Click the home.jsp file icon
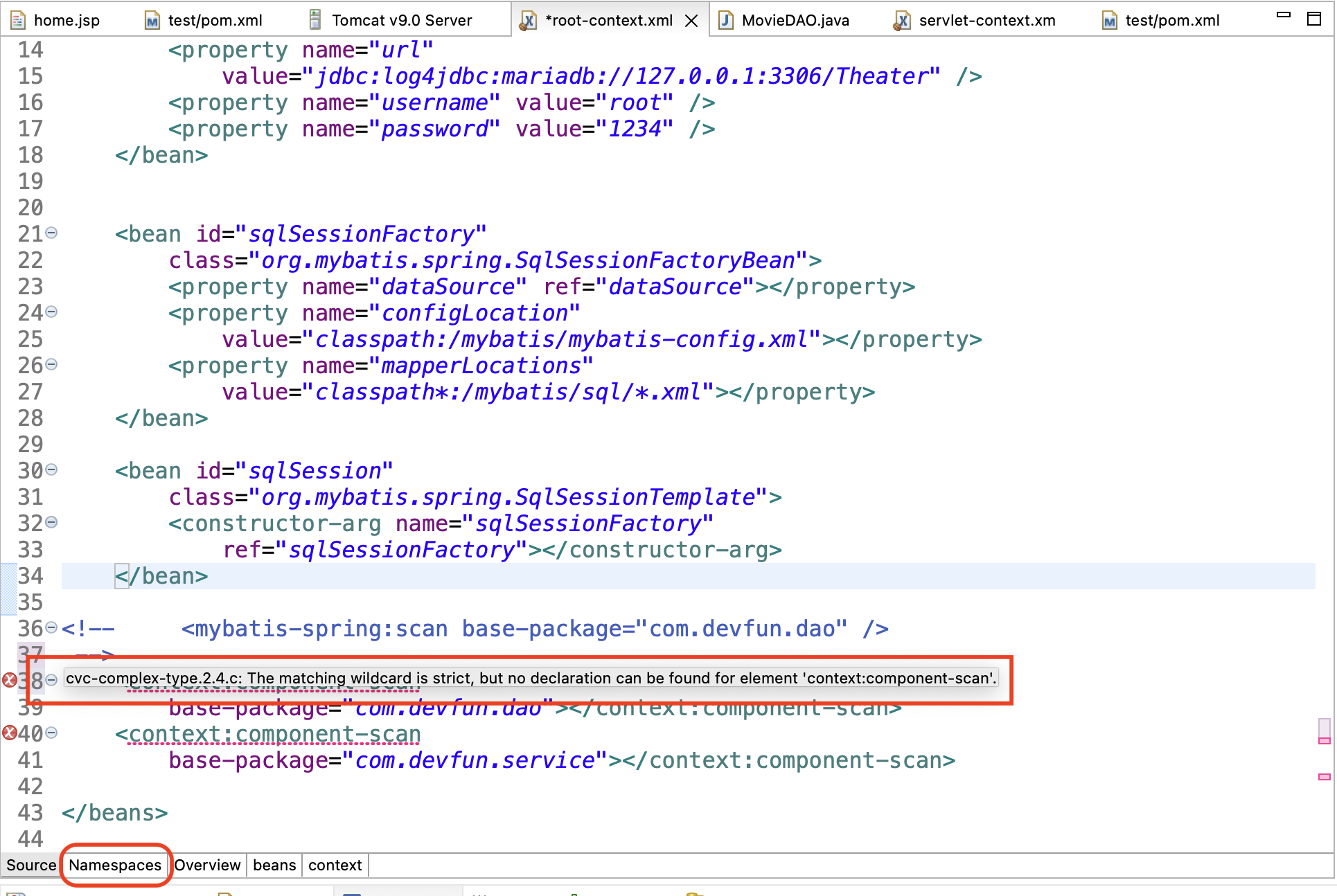Image resolution: width=1337 pixels, height=896 pixels. coord(18,20)
